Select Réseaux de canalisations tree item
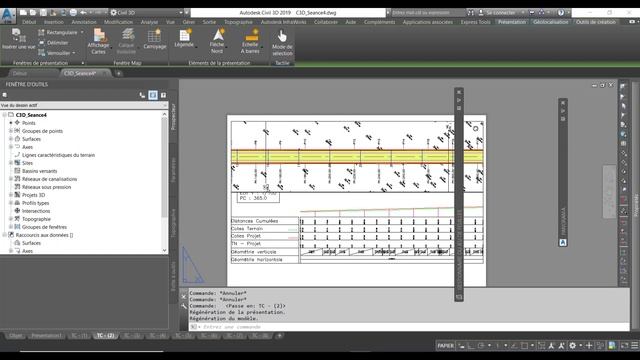The image size is (640, 360). click(49, 179)
